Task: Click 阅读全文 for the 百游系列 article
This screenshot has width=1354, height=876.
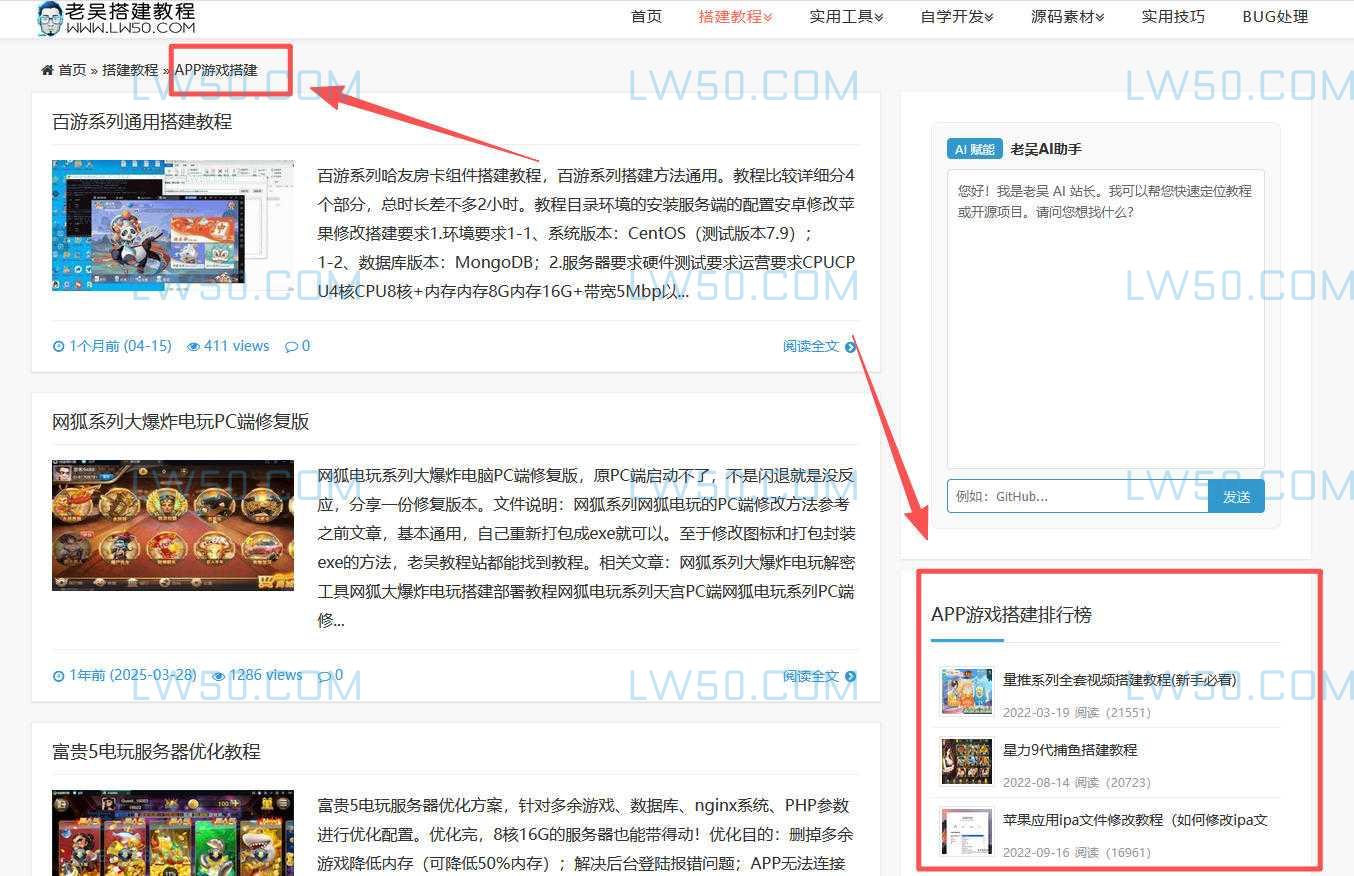Action: coord(819,346)
